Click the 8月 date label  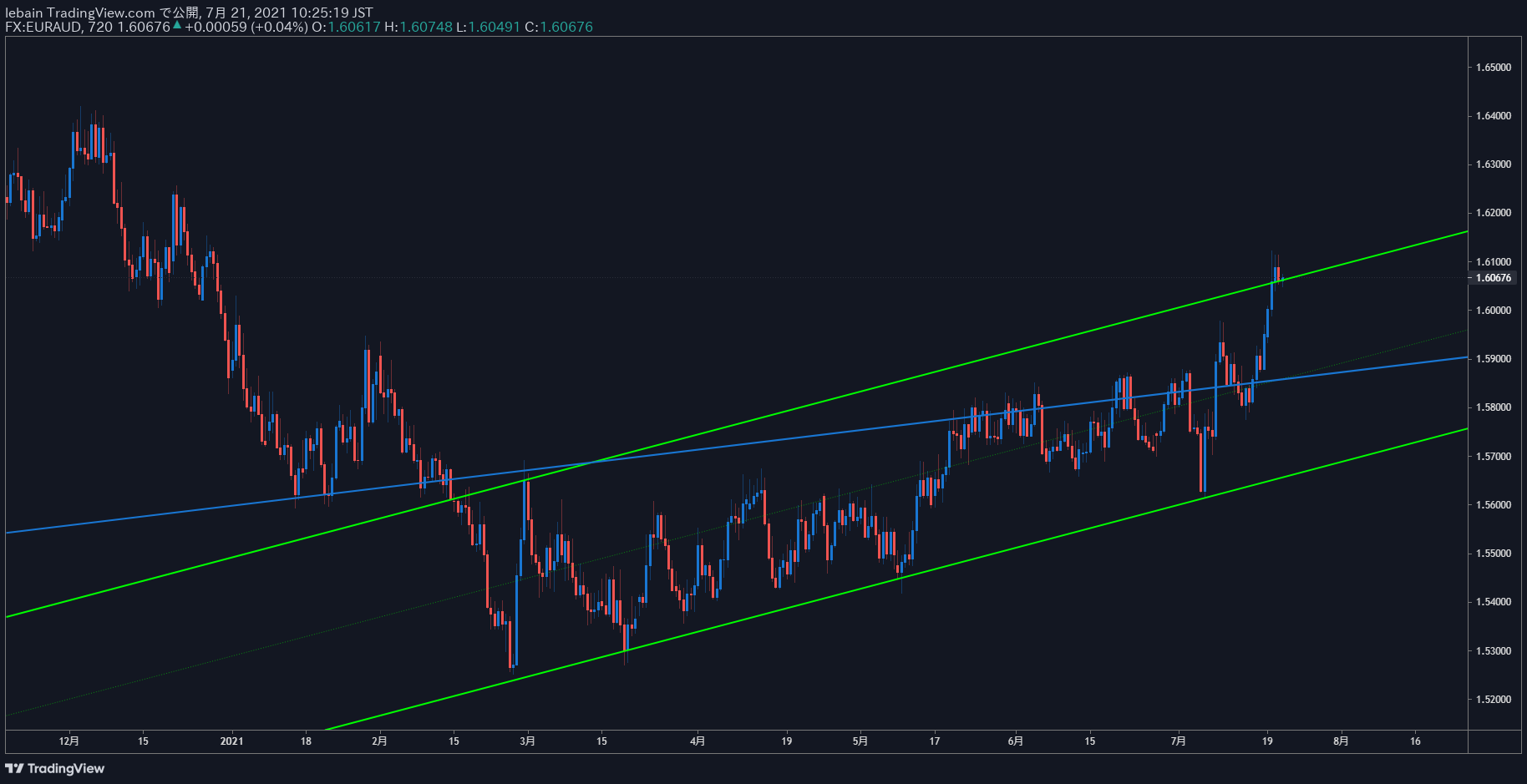1341,741
